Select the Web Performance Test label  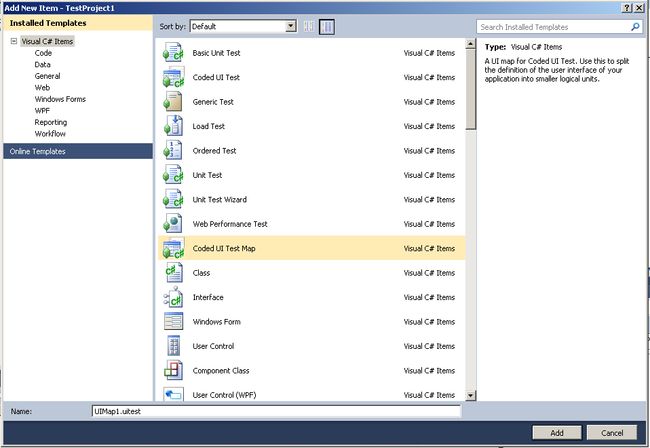[x=230, y=224]
